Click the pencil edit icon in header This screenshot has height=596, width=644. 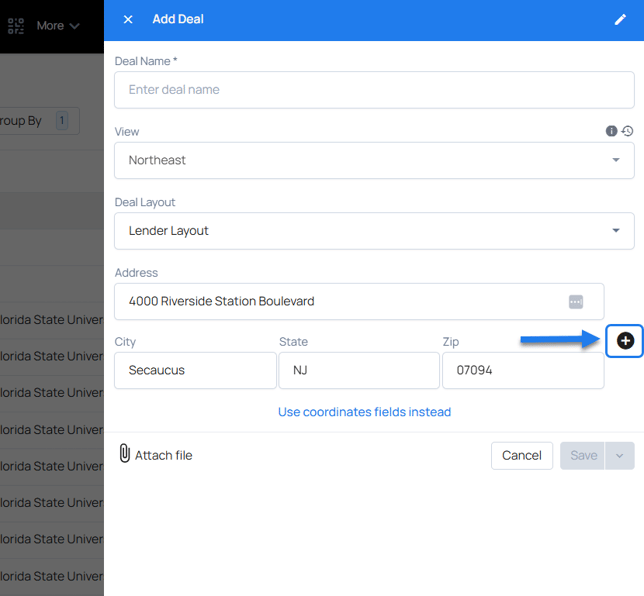tap(621, 19)
